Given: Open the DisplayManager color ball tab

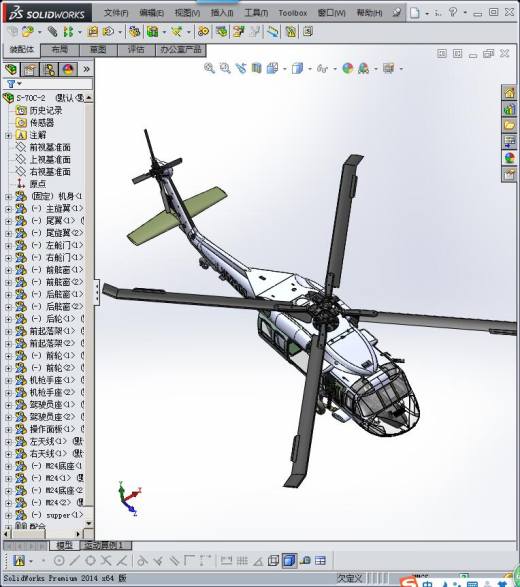Looking at the screenshot, I should (69, 70).
